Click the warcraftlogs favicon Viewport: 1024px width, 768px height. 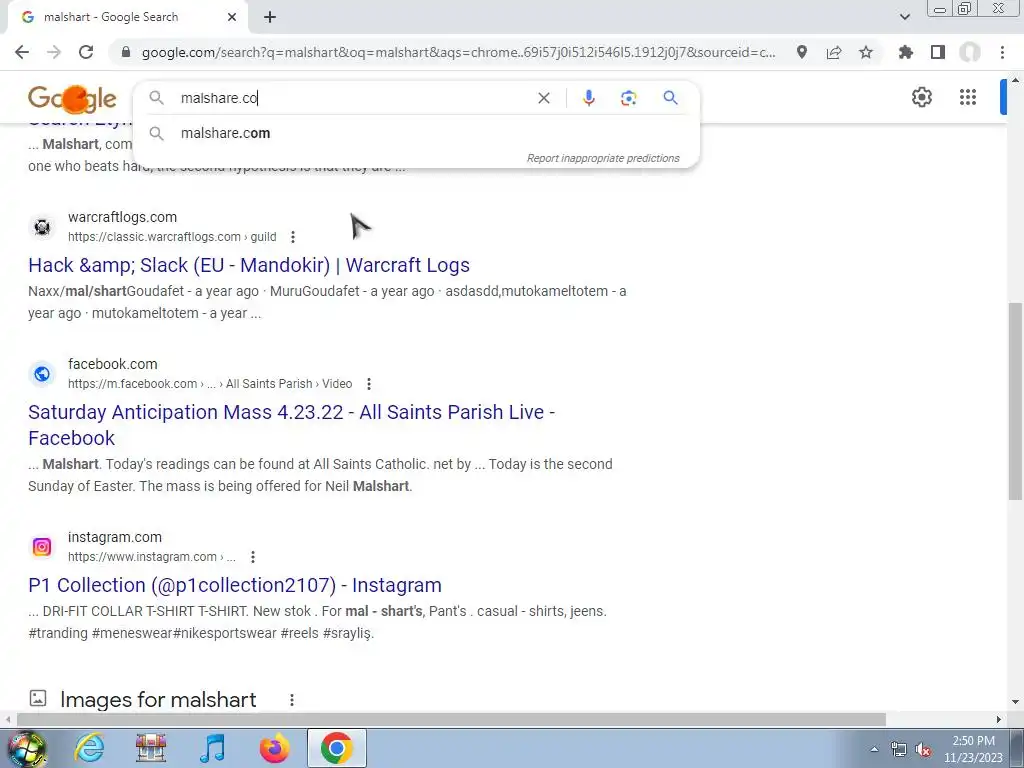tap(42, 227)
